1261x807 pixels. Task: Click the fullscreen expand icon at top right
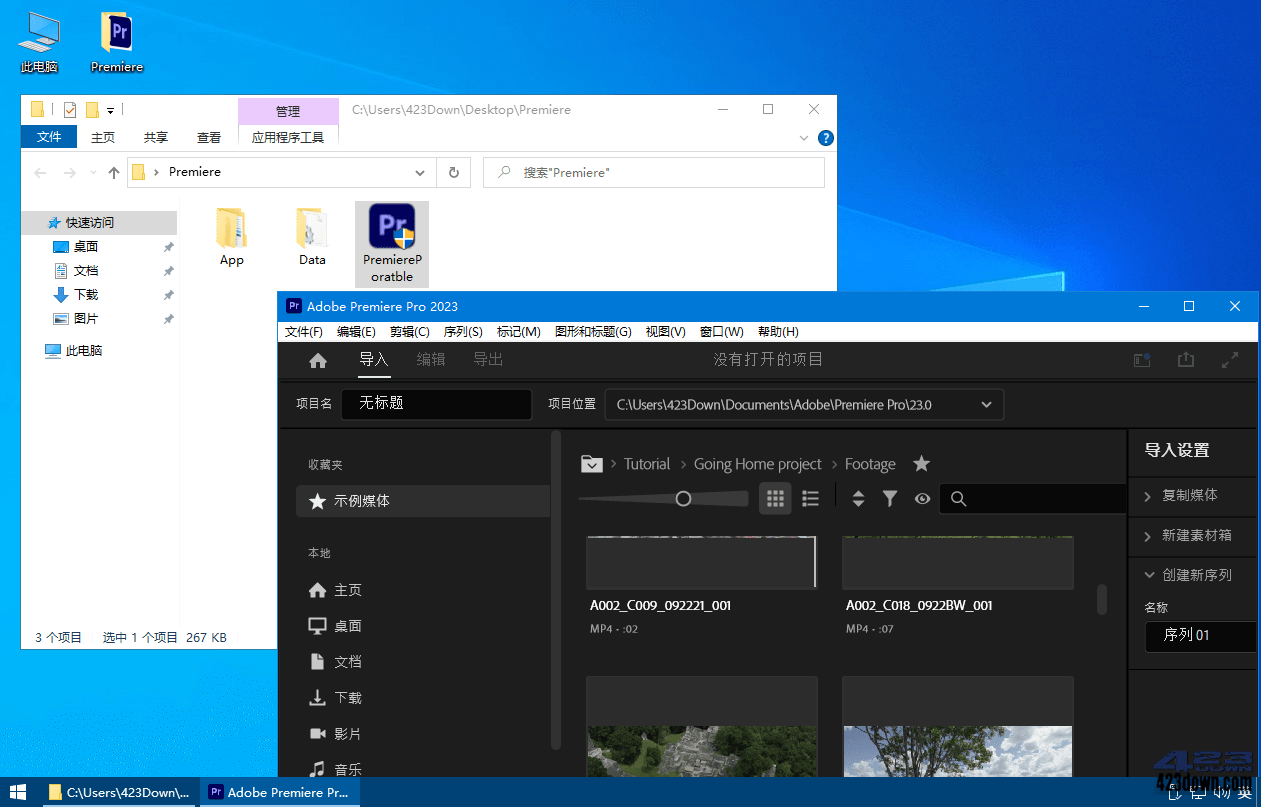tap(1230, 360)
